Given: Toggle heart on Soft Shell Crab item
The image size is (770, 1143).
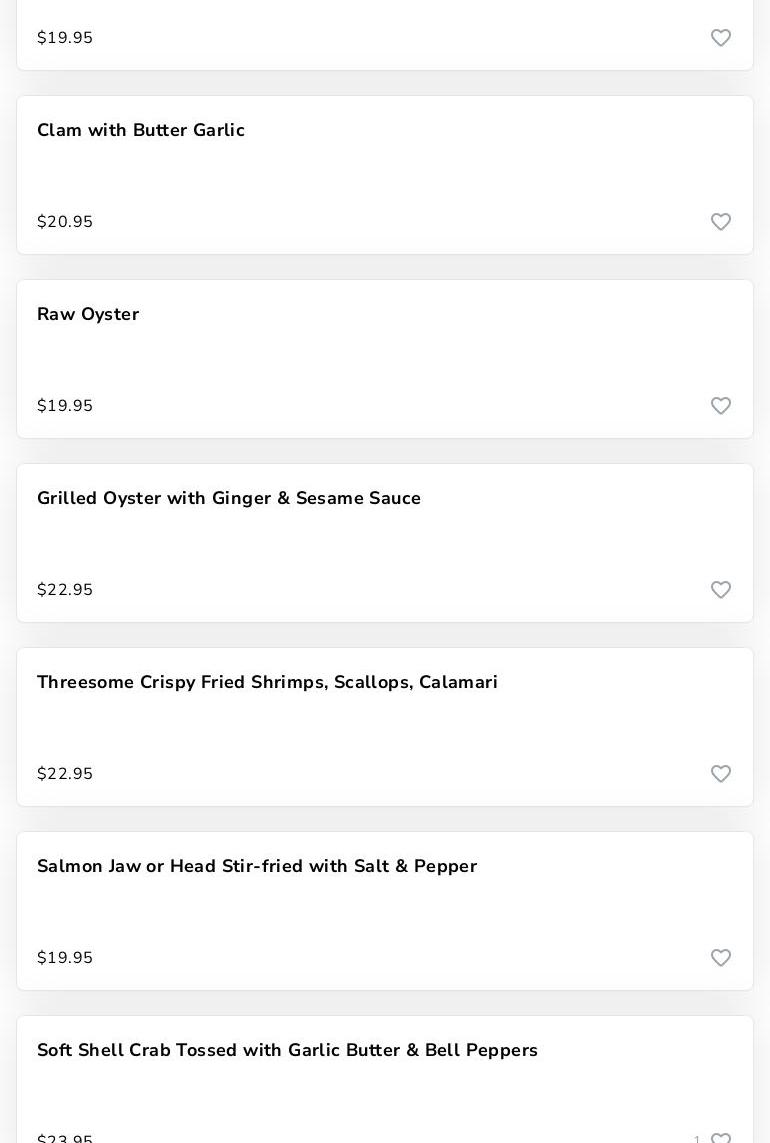Looking at the screenshot, I should (721, 1138).
